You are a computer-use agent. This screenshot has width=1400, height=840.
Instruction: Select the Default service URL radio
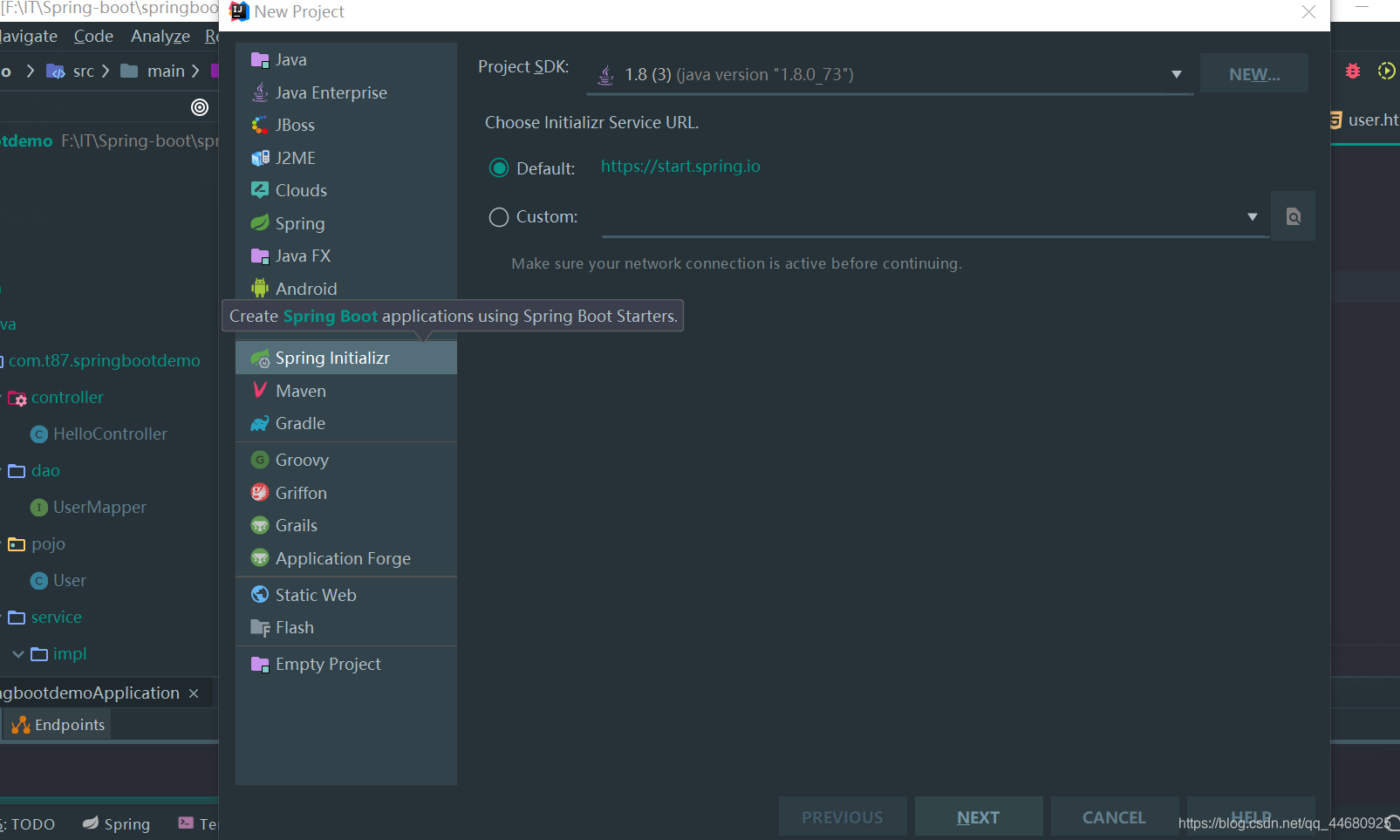(499, 167)
